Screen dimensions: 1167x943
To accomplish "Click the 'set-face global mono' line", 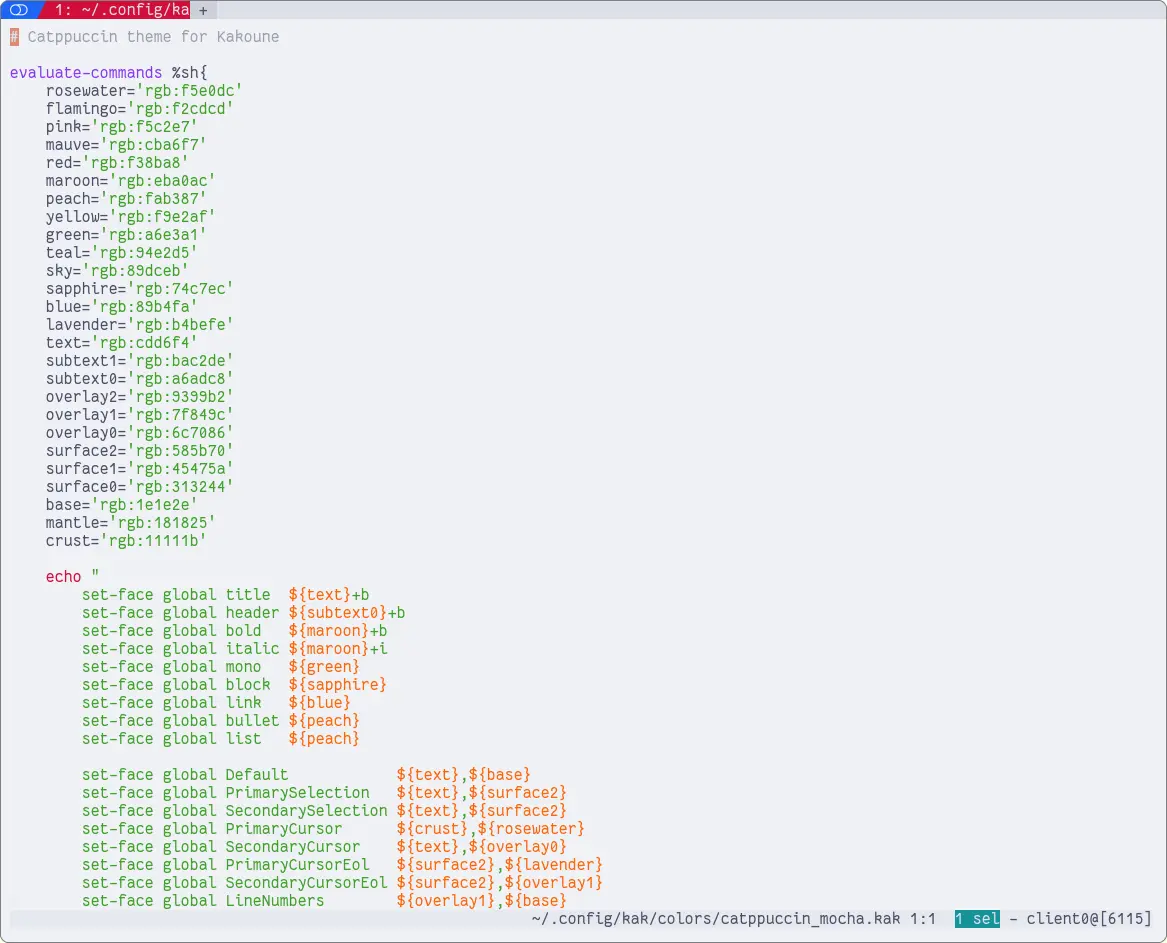I will pos(221,667).
